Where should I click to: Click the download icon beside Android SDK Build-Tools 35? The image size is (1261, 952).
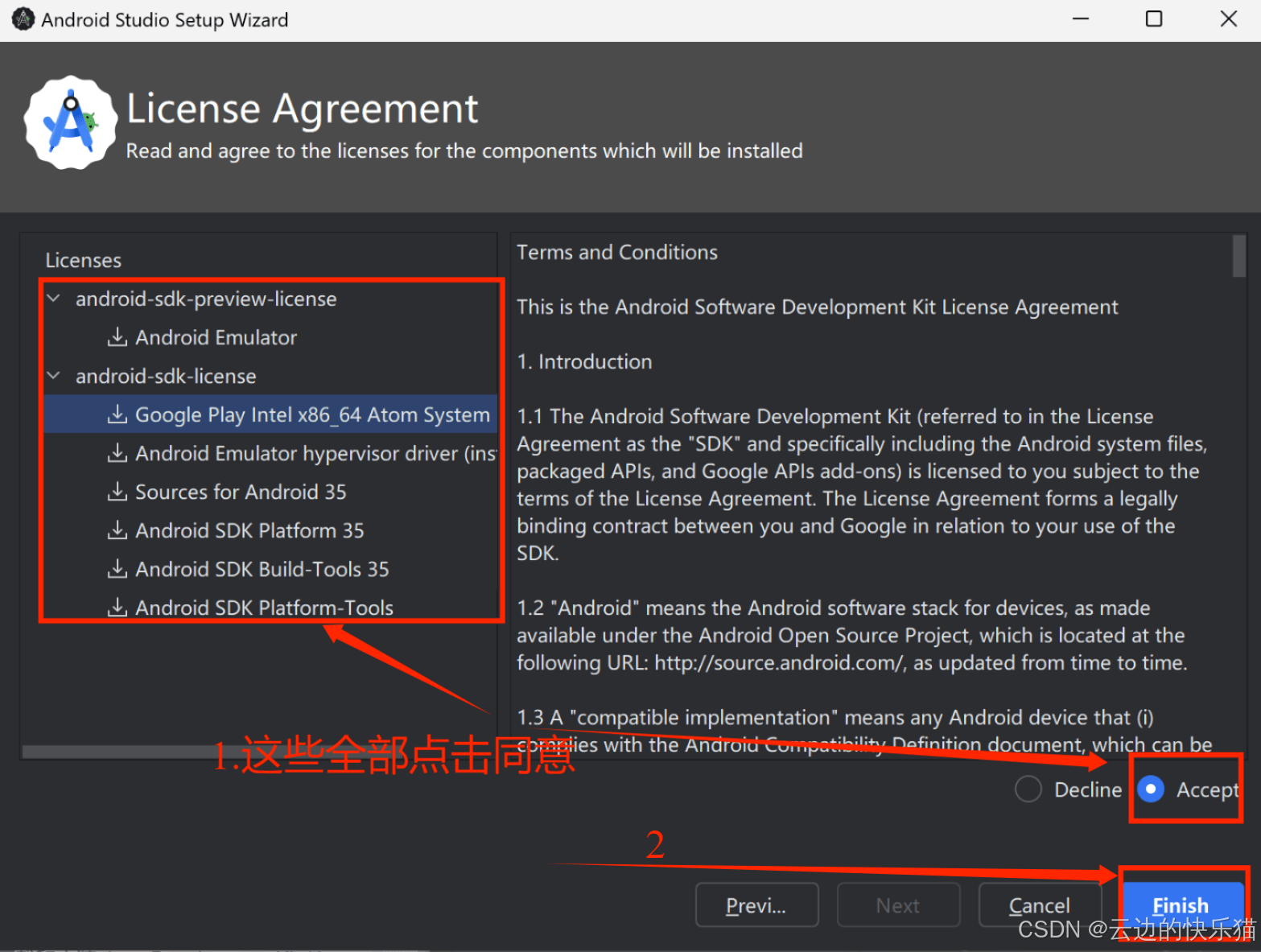117,568
